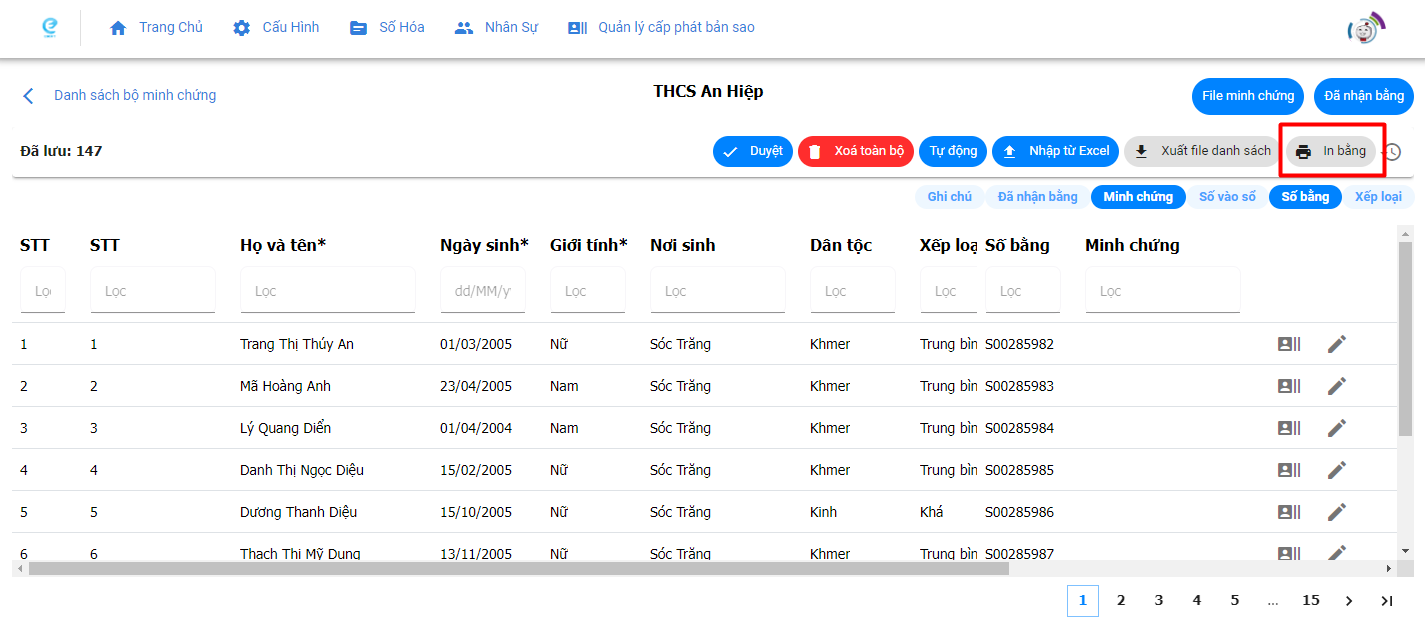Open ID card icon for Lý Quang Diển

1289,428
